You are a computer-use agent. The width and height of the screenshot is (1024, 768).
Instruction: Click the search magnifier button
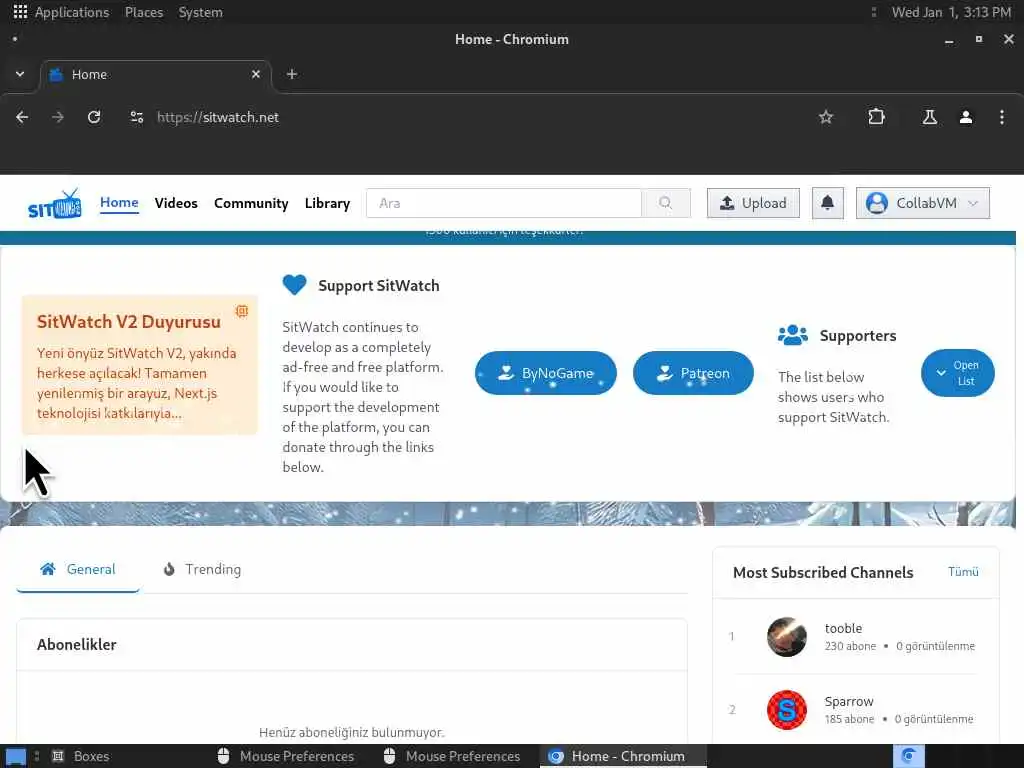(665, 203)
